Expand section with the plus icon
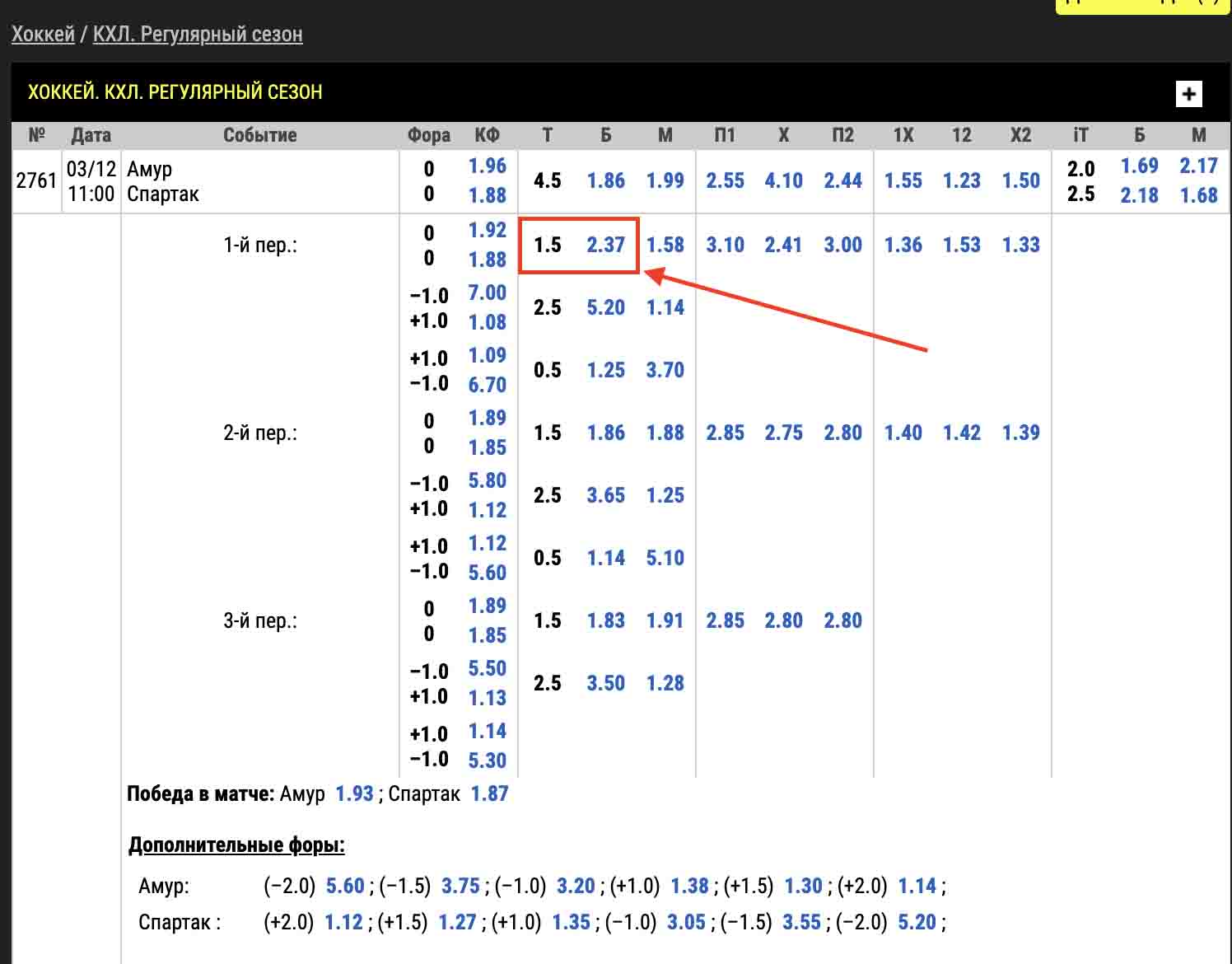This screenshot has width=1232, height=964. tap(1188, 93)
